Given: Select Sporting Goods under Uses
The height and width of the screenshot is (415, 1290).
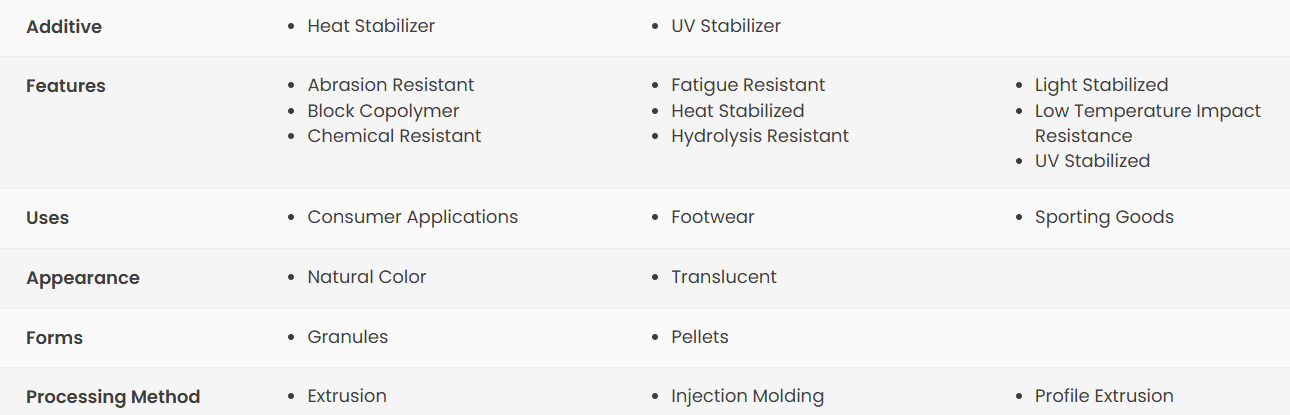Looking at the screenshot, I should 1104,217.
